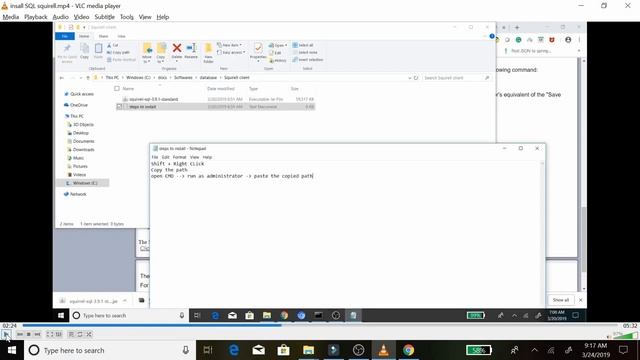The height and width of the screenshot is (360, 640).
Task: Toggle select-all checkbox in Name column
Action: 117,89
